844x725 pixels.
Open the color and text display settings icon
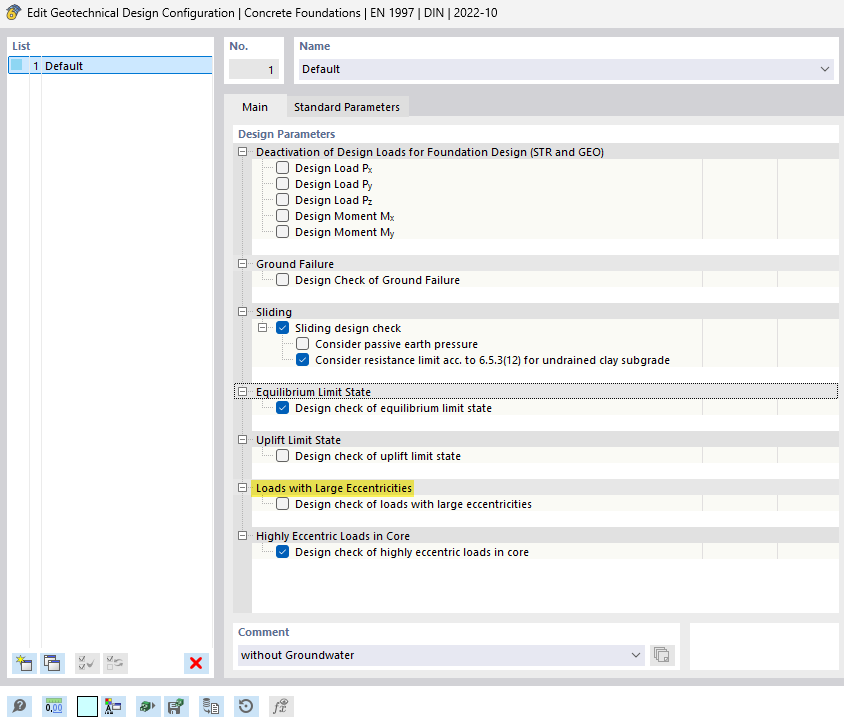pos(113,706)
